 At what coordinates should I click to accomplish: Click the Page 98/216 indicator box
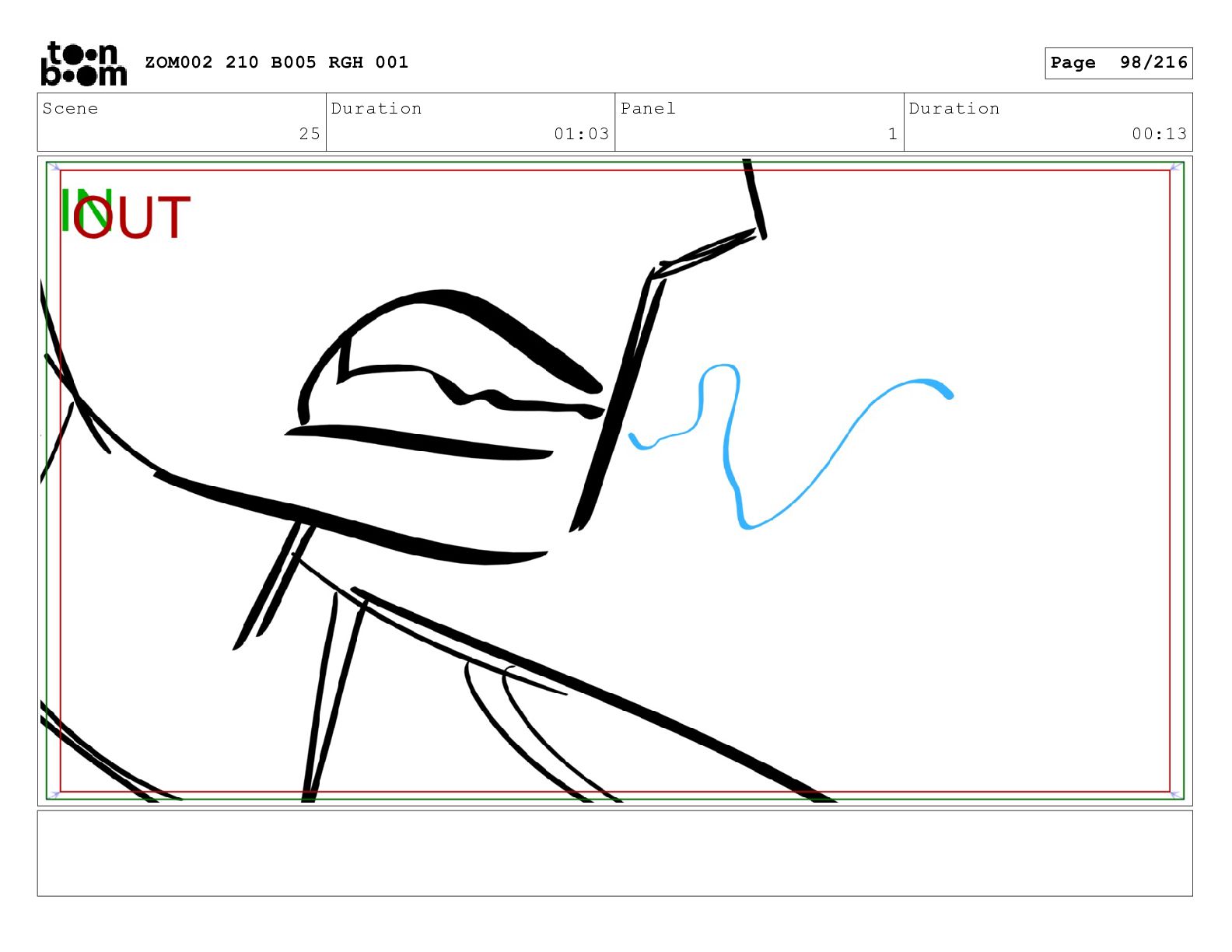pos(1118,63)
